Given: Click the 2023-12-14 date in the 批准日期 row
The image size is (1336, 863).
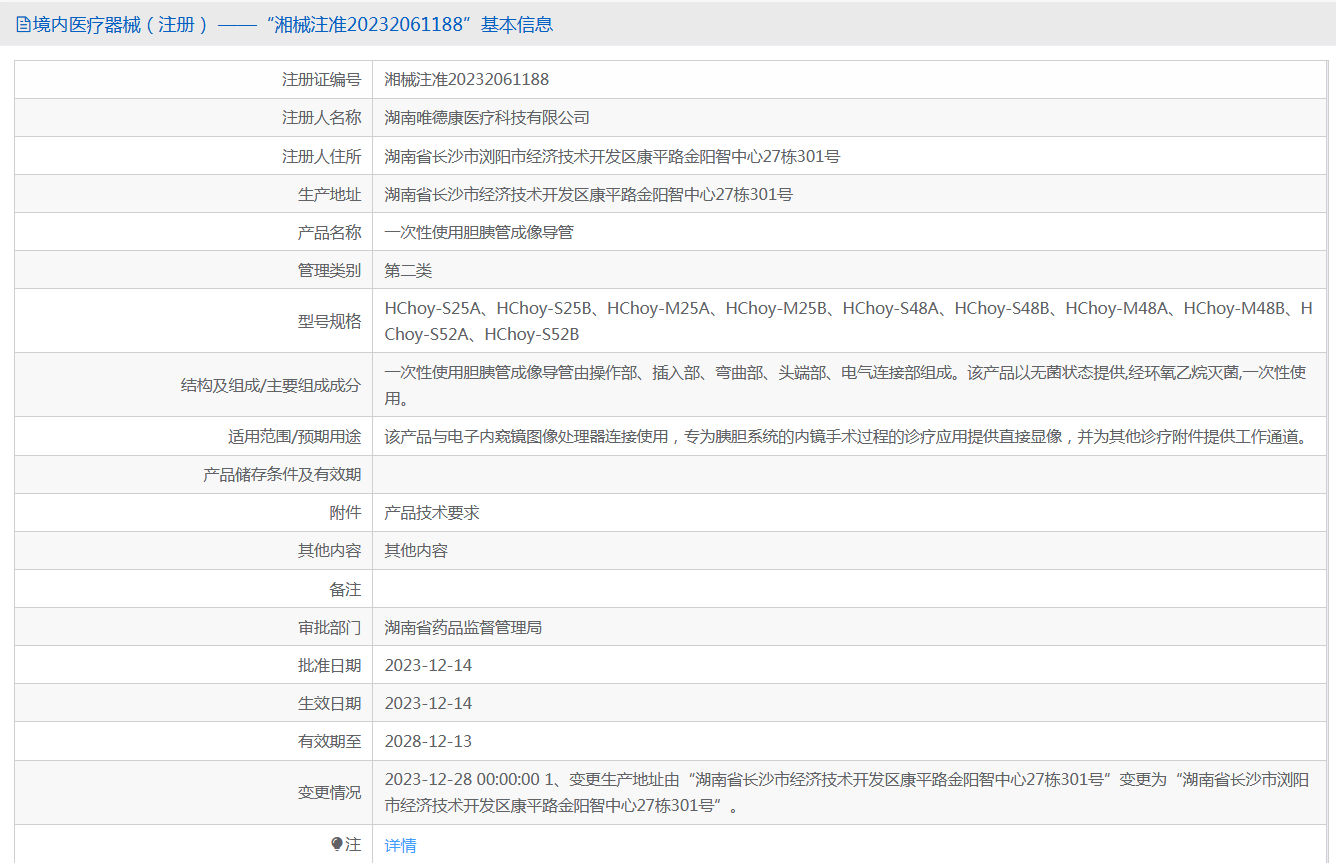Looking at the screenshot, I should [428, 666].
